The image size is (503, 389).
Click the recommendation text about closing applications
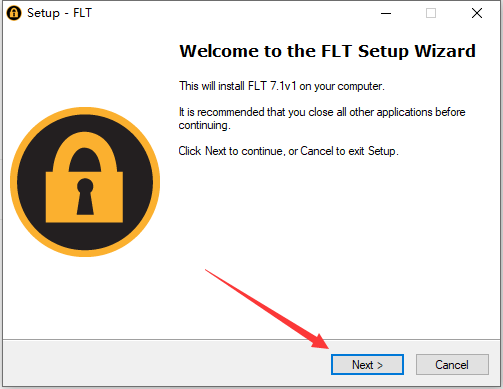tap(322, 119)
